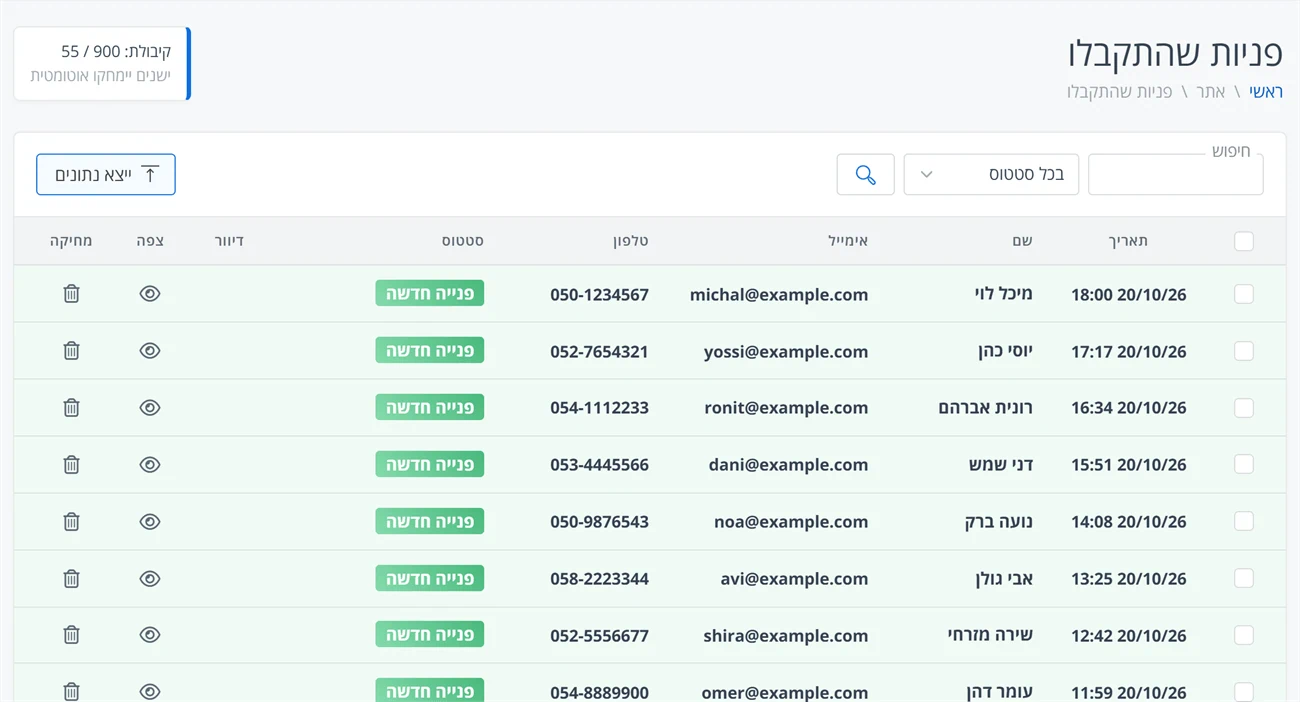Export data with ייצא נתונים button
The image size is (1300, 702).
pyautogui.click(x=106, y=175)
